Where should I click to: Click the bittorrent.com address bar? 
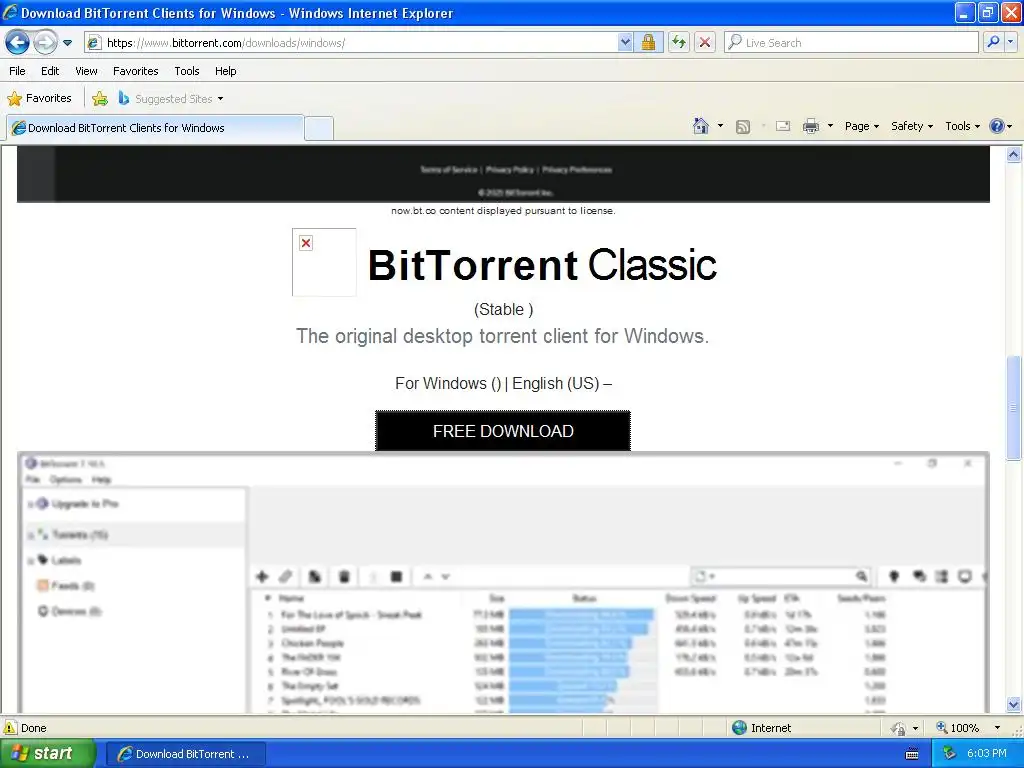pos(350,43)
